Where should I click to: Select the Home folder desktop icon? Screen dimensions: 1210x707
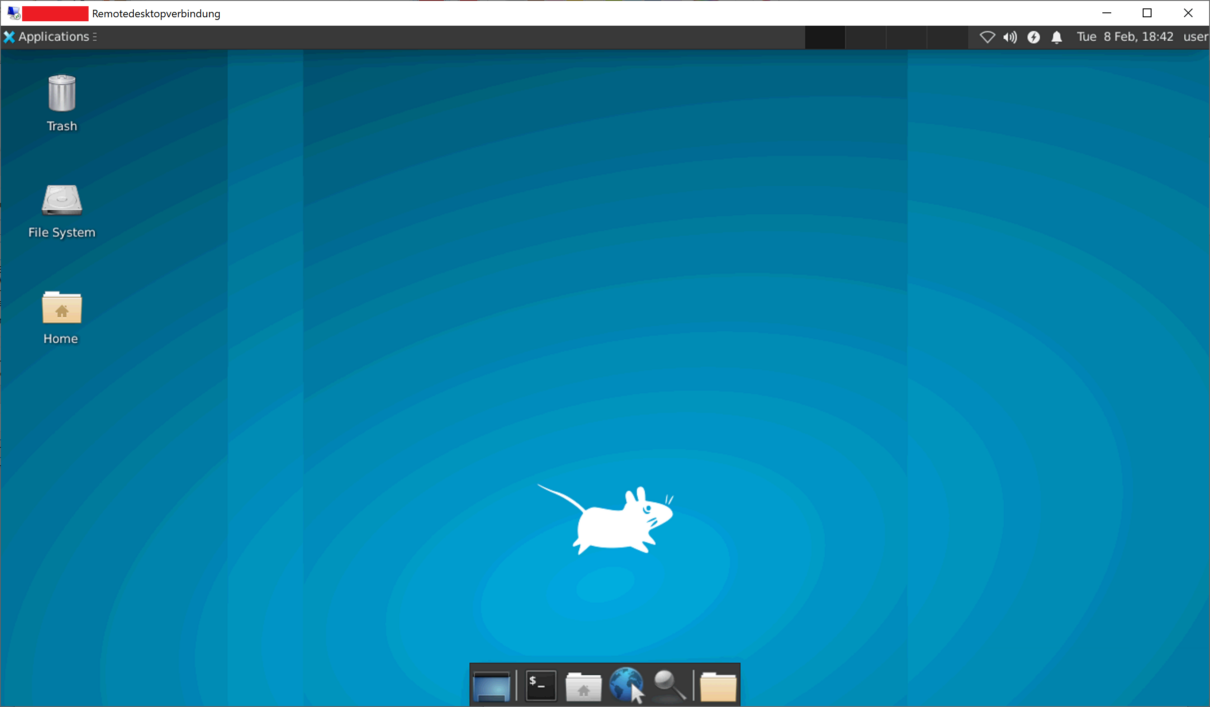click(x=62, y=307)
